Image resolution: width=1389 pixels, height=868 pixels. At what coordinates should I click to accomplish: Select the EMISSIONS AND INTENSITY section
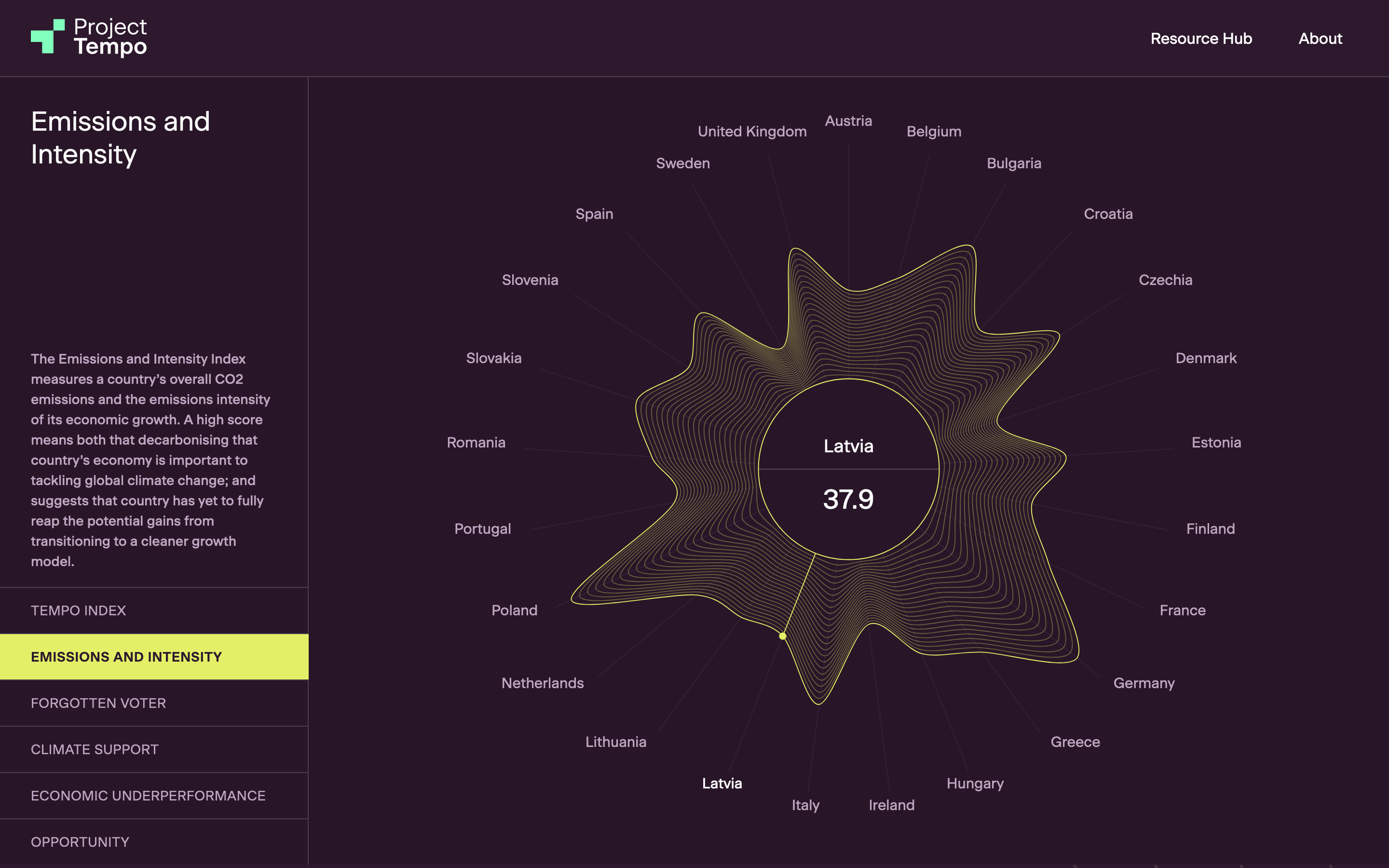point(126,656)
